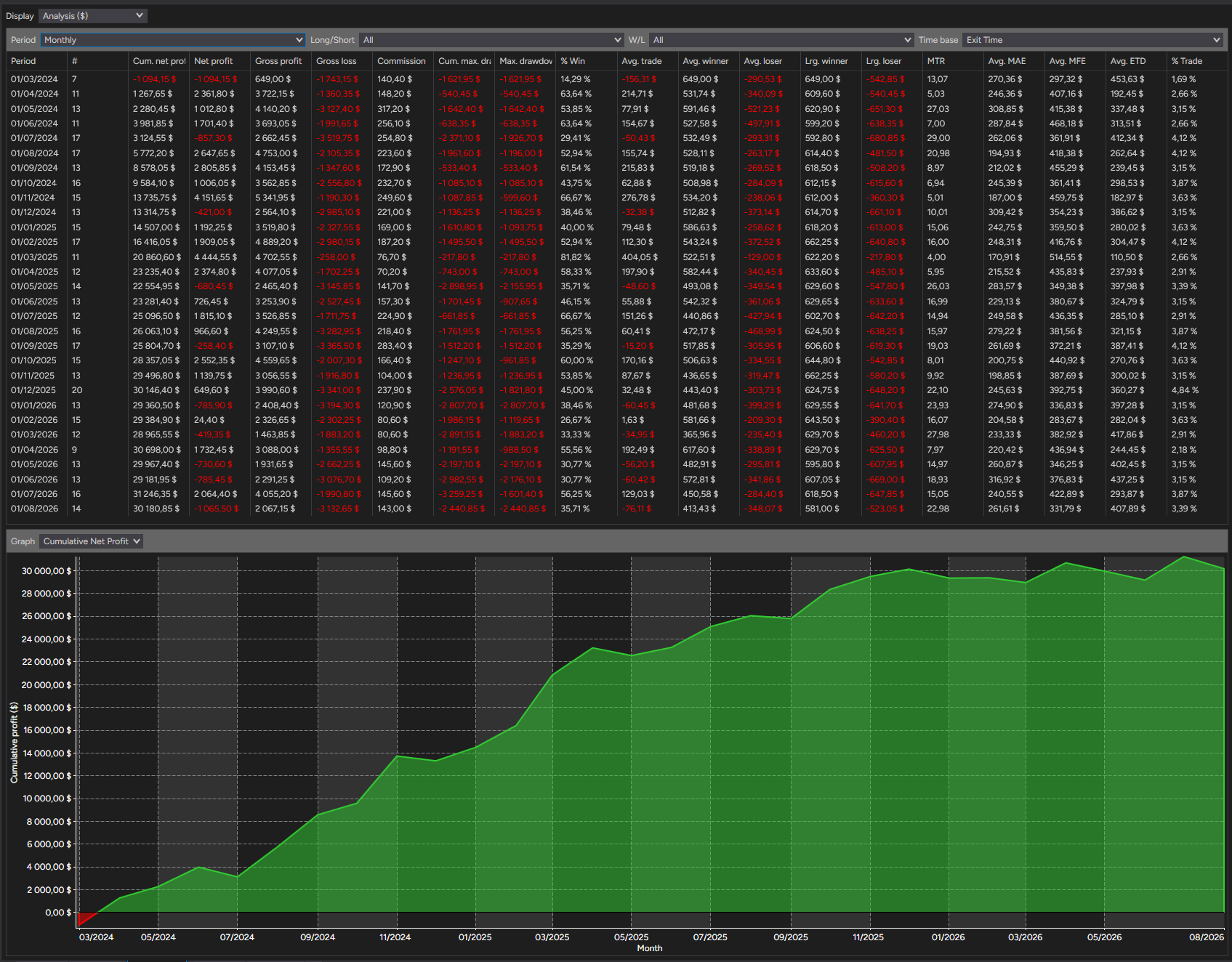Click gross profit value 5 341,95 $

pyautogui.click(x=276, y=198)
